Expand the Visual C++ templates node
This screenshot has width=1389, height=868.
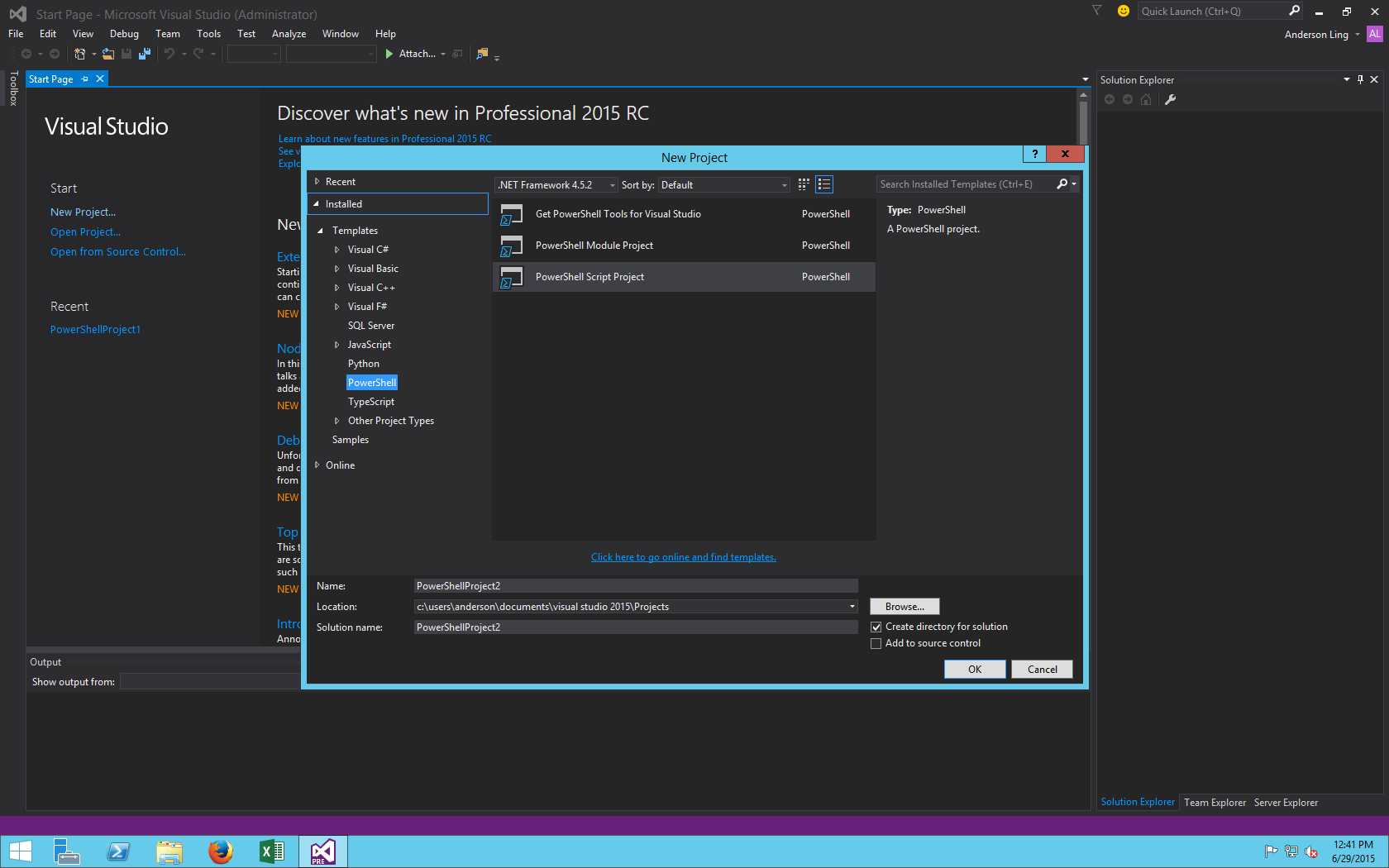click(337, 288)
